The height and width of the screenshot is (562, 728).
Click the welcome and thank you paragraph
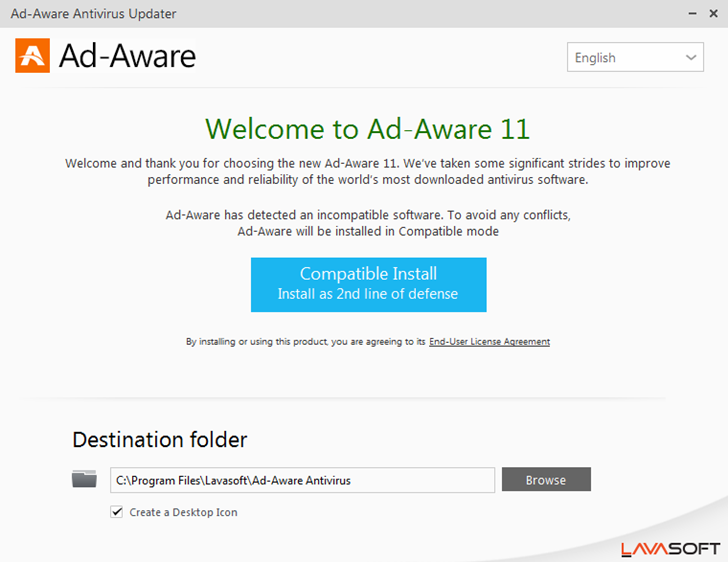[368, 171]
